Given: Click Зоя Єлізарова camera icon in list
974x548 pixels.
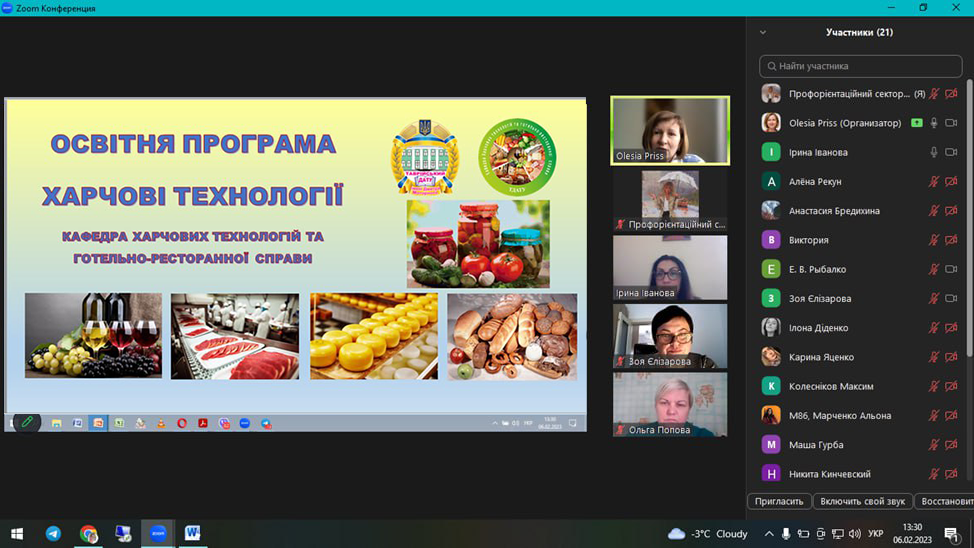Looking at the screenshot, I should (951, 298).
